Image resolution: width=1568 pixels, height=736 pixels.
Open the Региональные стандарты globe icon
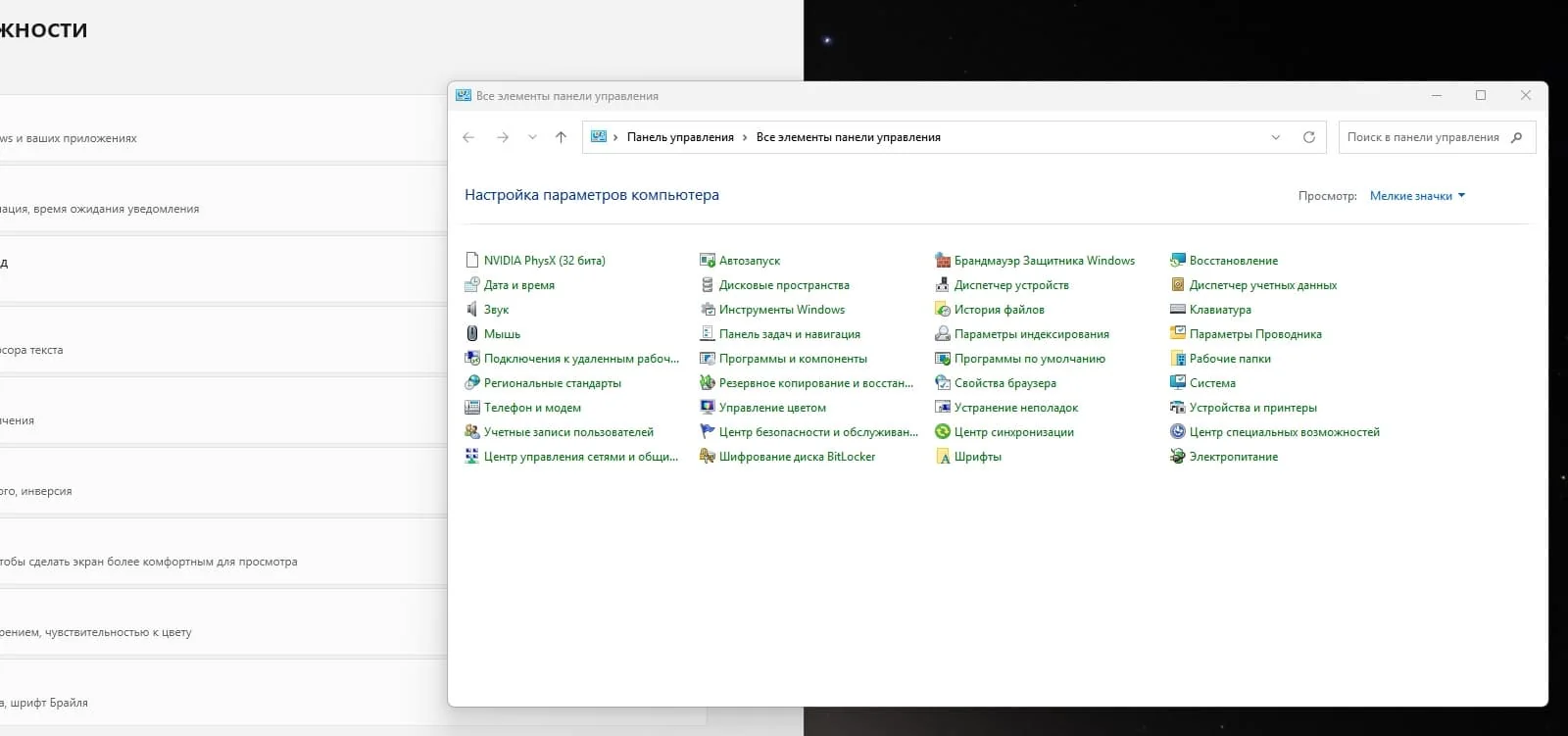pyautogui.click(x=472, y=383)
